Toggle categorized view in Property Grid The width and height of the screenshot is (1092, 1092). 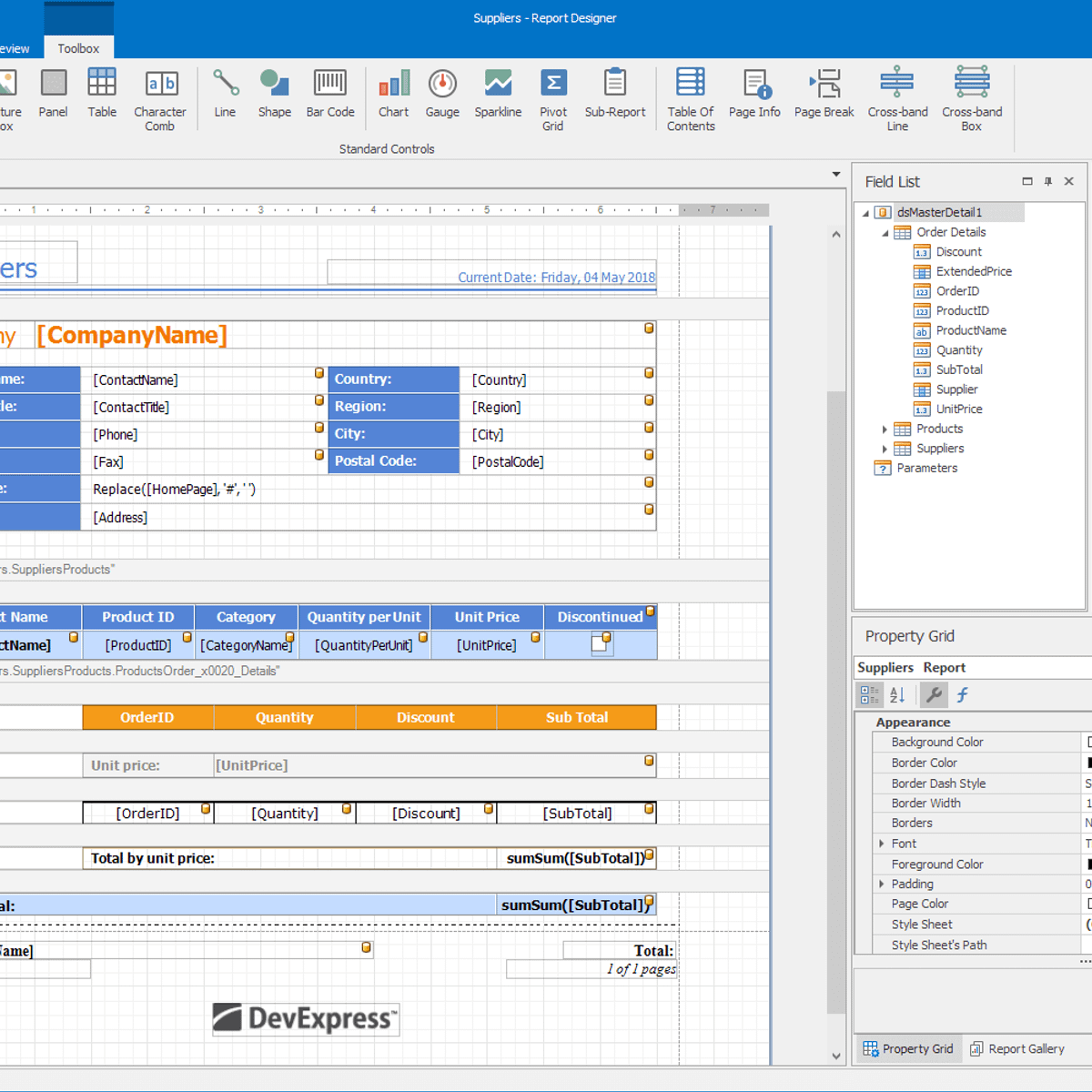[x=870, y=695]
